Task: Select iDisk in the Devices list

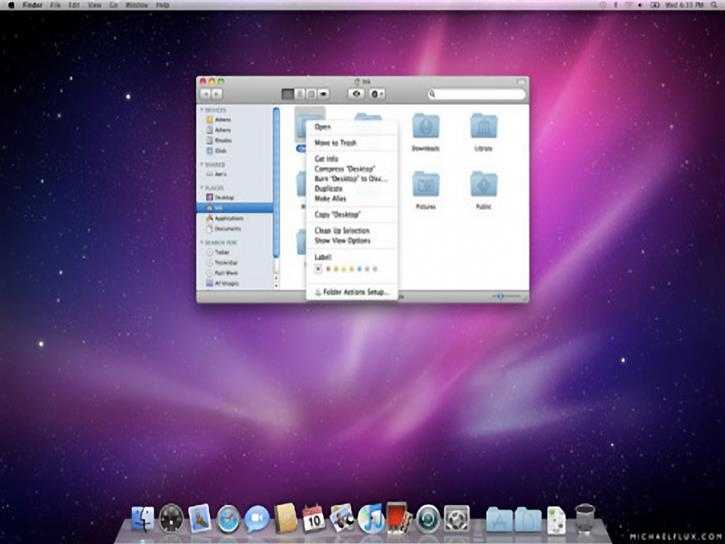Action: click(x=235, y=151)
